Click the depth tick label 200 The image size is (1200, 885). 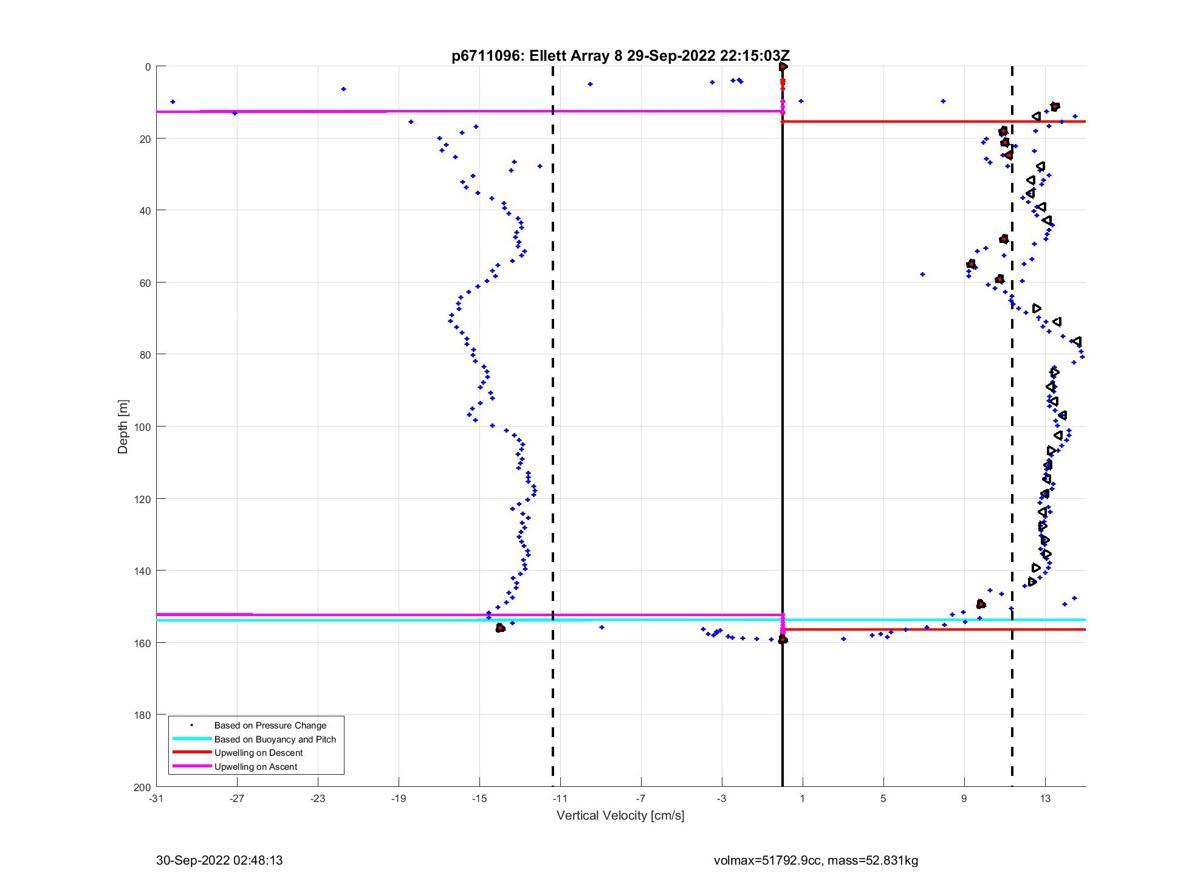pyautogui.click(x=142, y=787)
